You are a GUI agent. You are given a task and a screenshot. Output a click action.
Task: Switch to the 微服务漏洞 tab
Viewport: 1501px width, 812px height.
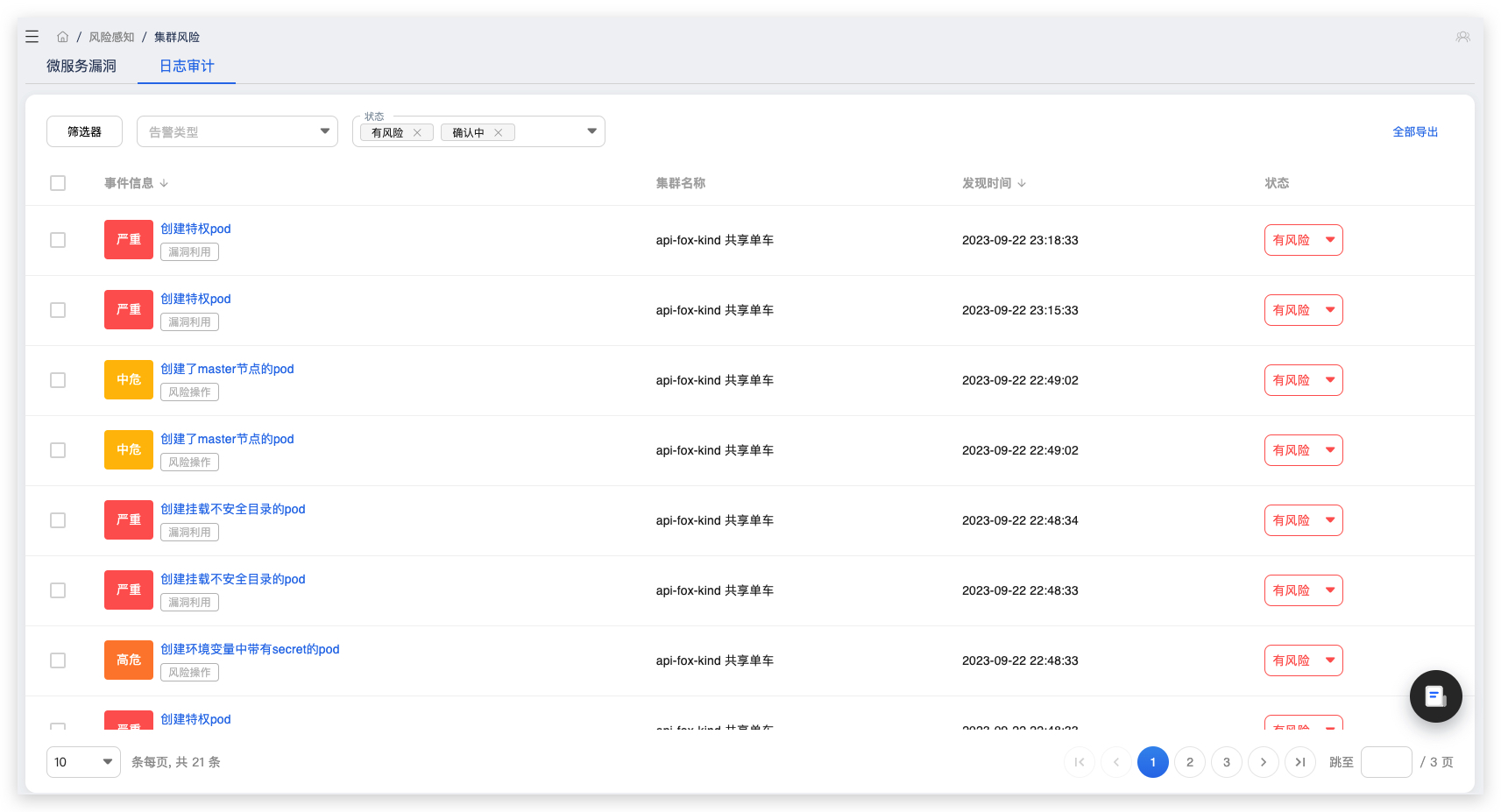tap(81, 66)
